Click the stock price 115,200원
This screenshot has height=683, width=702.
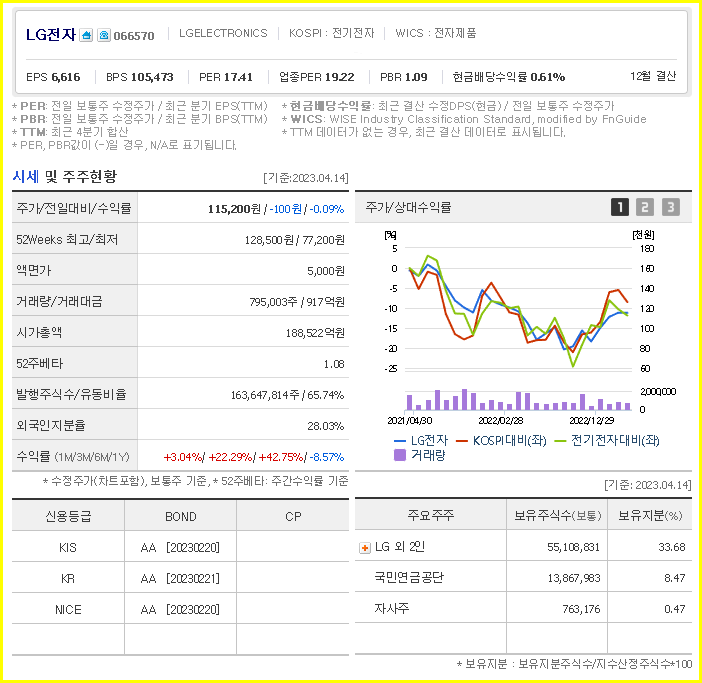234,209
